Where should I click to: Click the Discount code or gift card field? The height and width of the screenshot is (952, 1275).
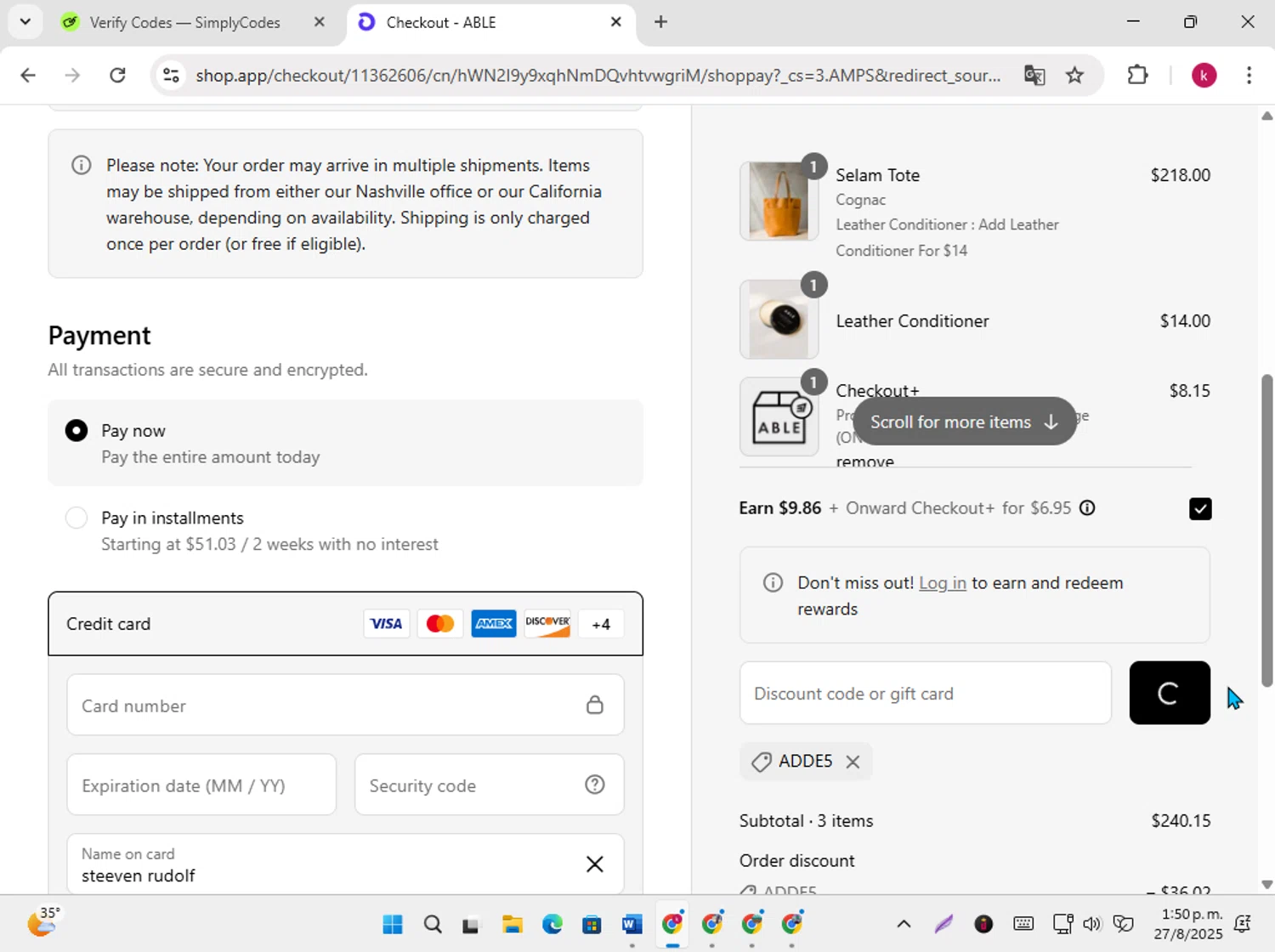(926, 693)
